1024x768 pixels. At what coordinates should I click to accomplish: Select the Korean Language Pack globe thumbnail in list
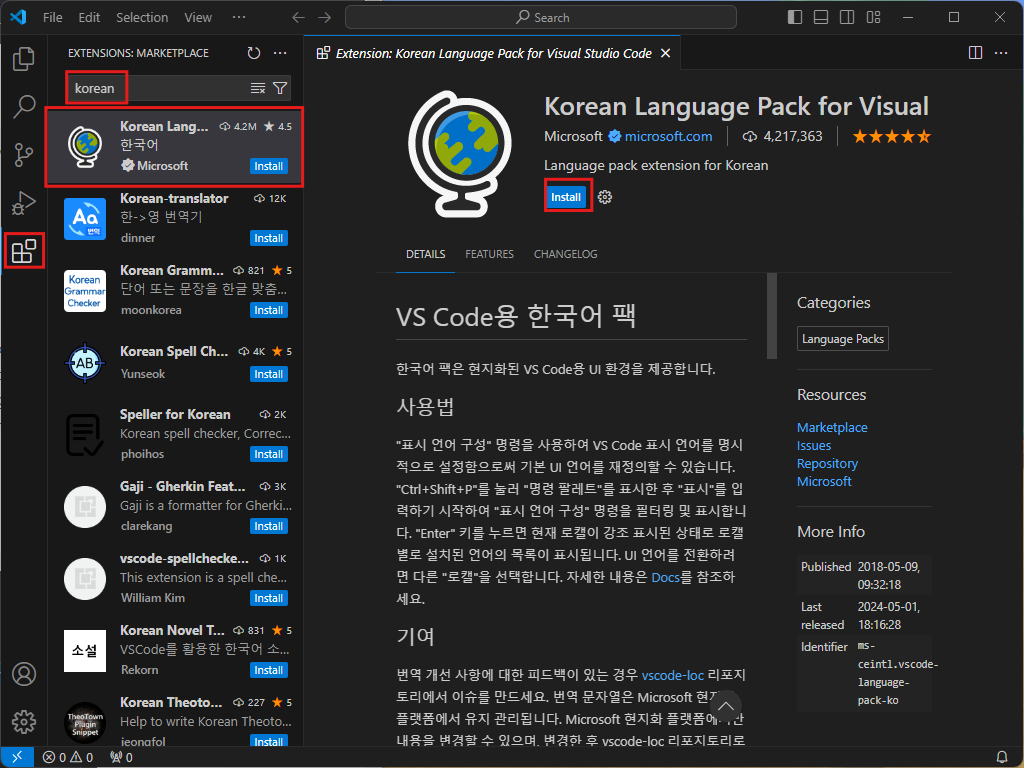tap(85, 146)
